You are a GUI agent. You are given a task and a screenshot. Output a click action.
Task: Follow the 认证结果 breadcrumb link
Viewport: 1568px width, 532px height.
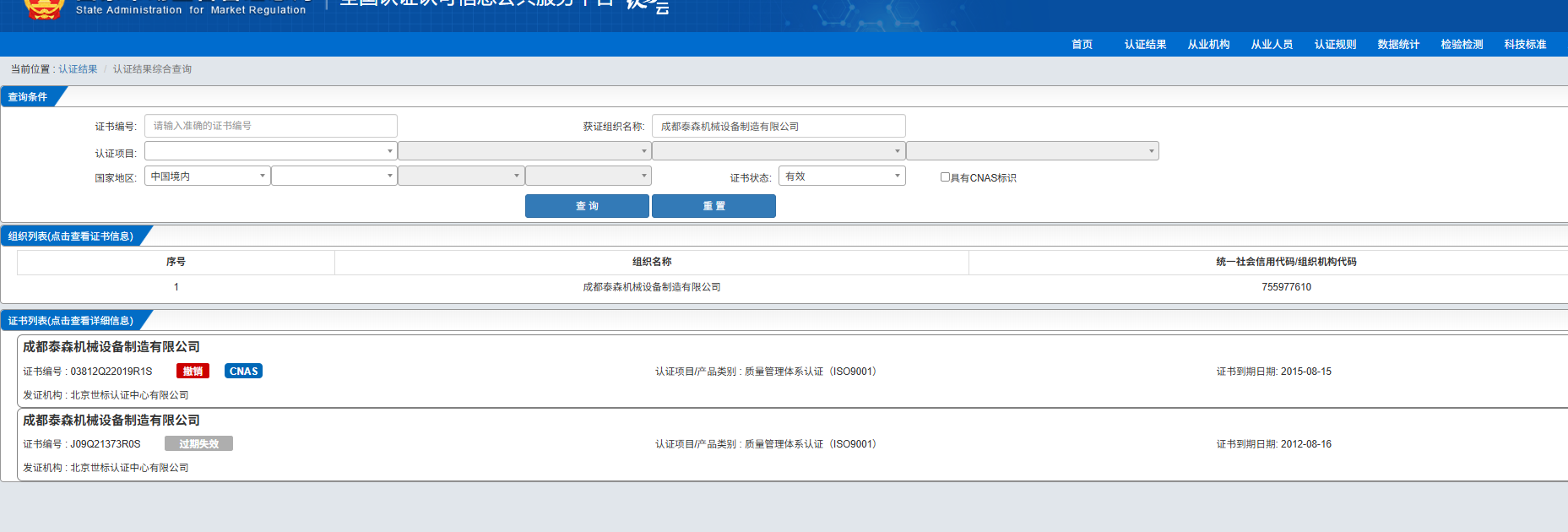tap(78, 69)
